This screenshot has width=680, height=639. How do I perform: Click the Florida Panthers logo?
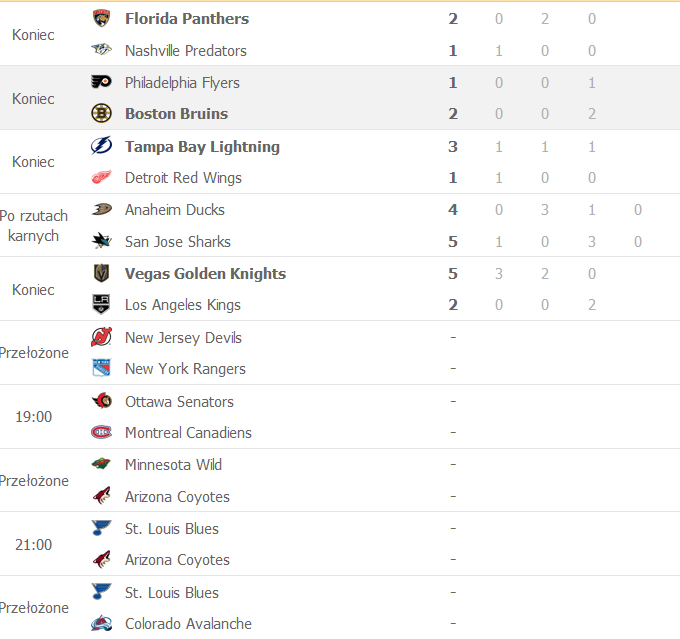click(101, 19)
